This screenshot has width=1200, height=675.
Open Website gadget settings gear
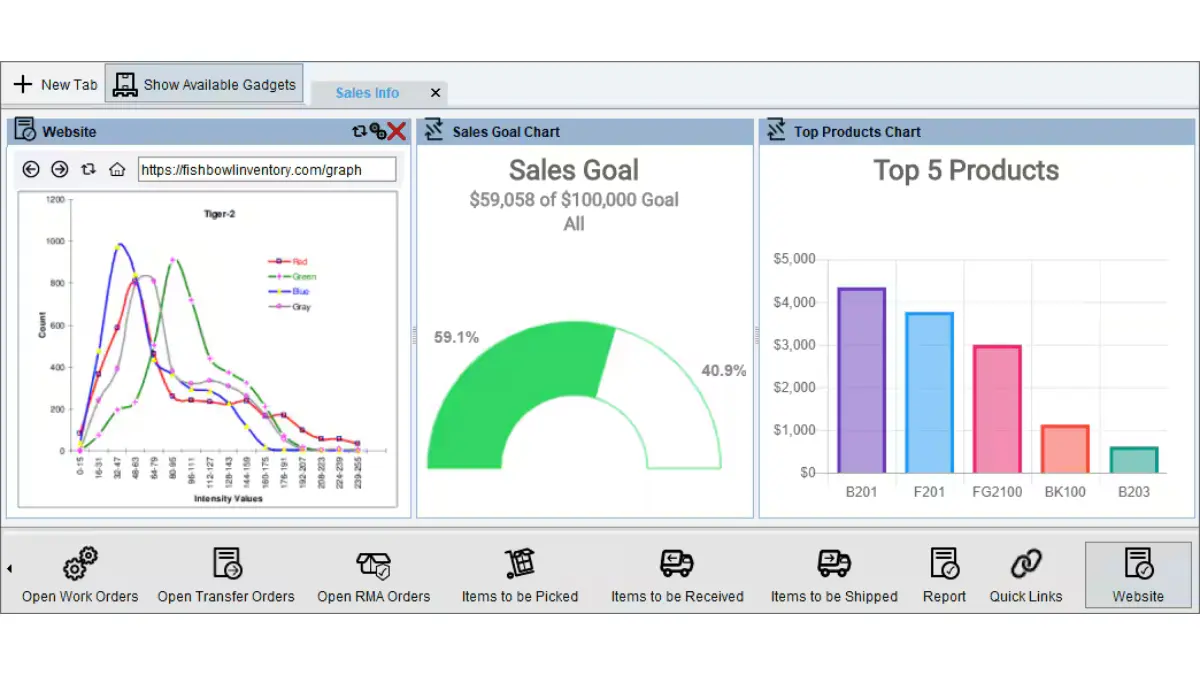(377, 132)
